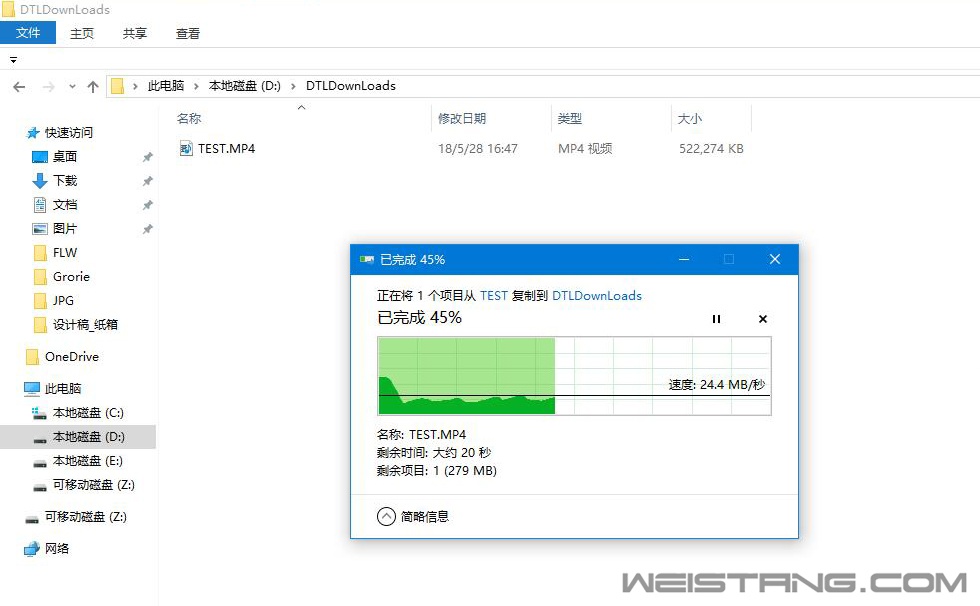The width and height of the screenshot is (980, 606).
Task: Open the DTLDownLoads destination link
Action: click(597, 296)
